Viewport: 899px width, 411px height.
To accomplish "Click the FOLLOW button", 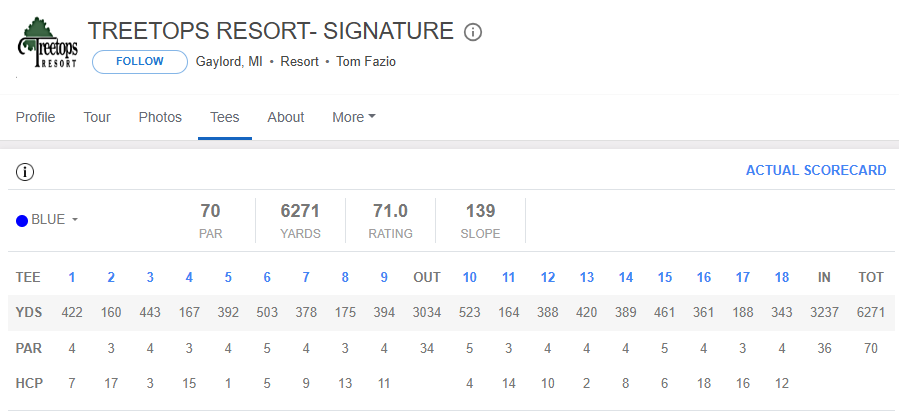I will [x=140, y=62].
